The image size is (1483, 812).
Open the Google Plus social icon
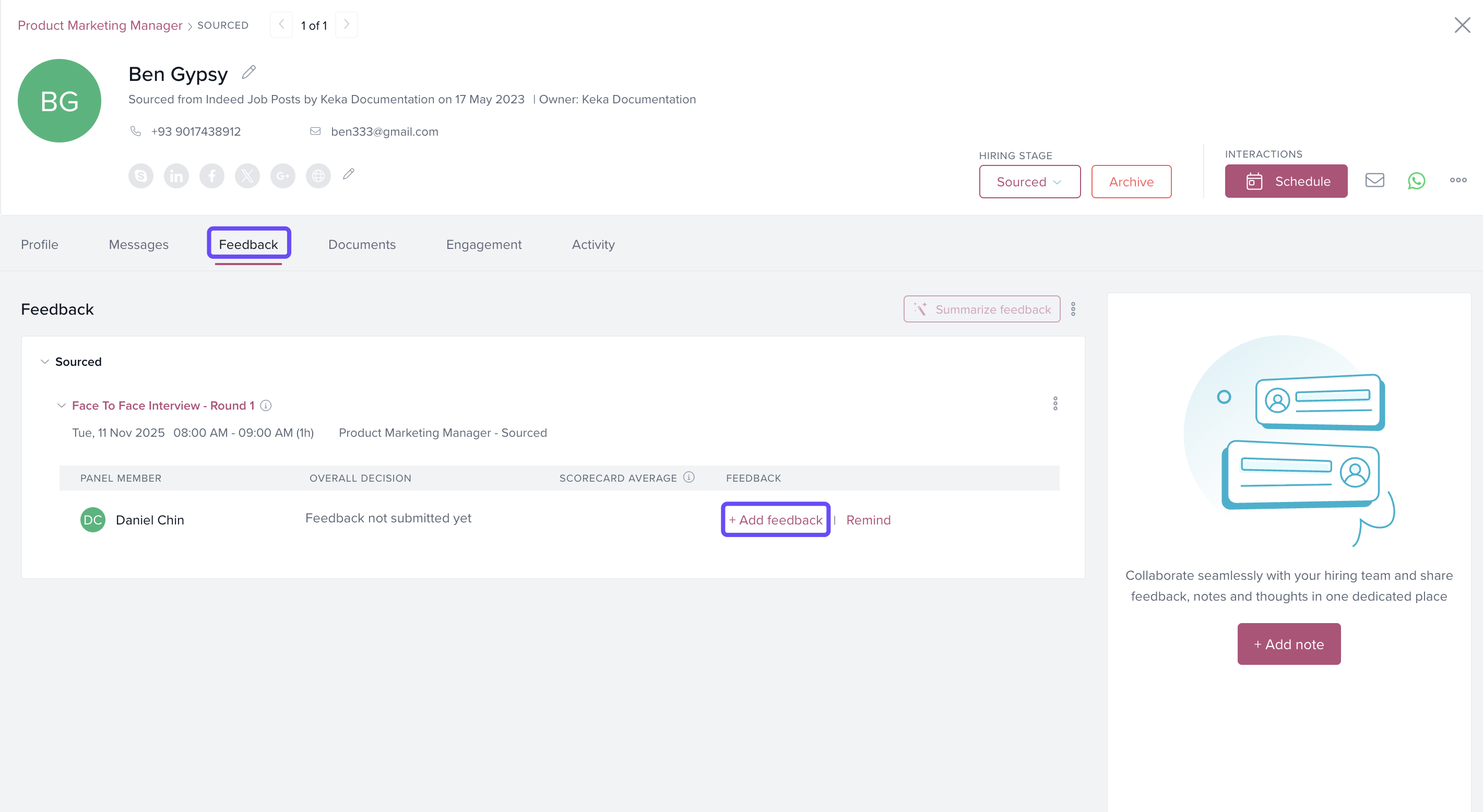[x=283, y=176]
